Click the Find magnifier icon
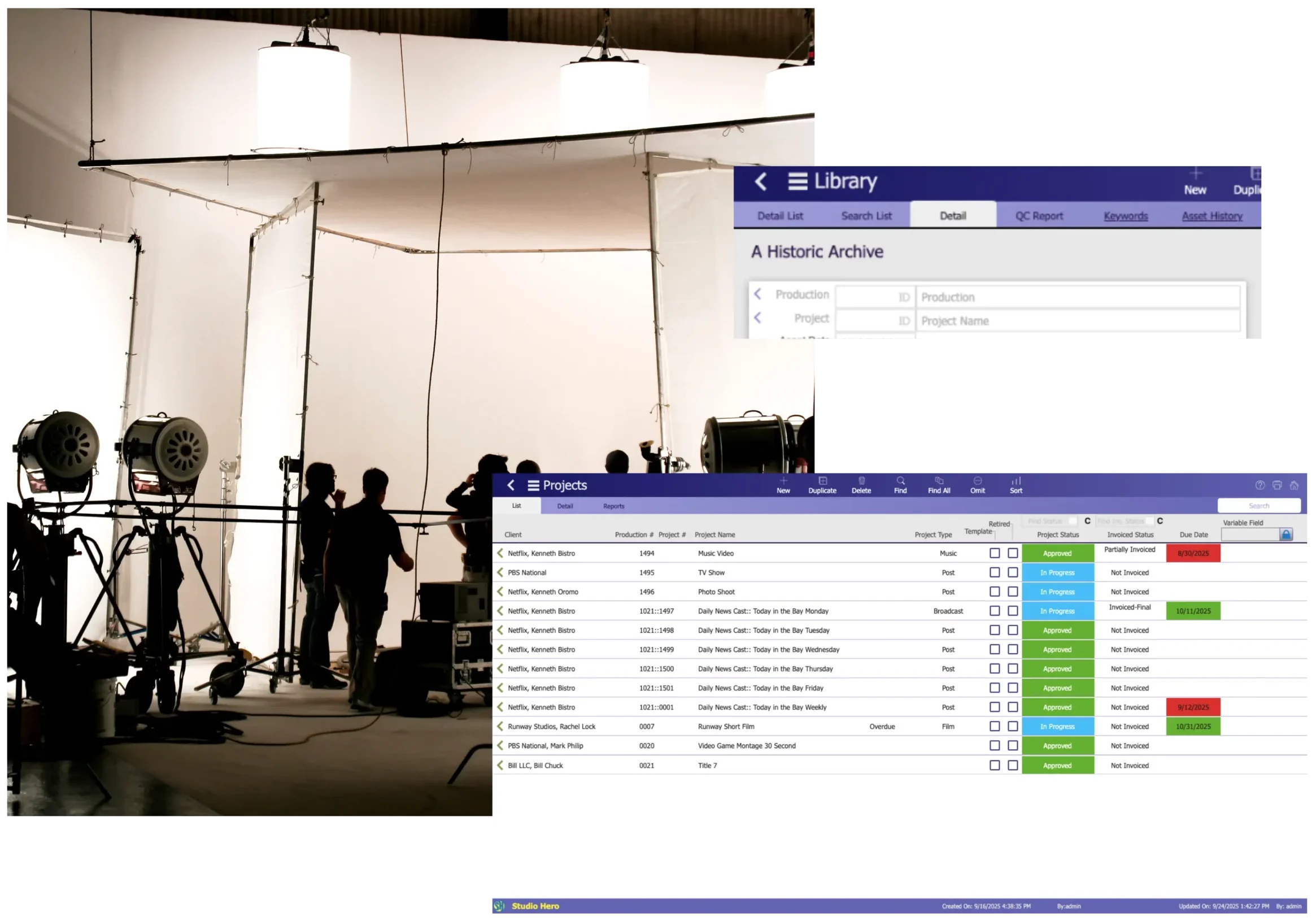 900,481
